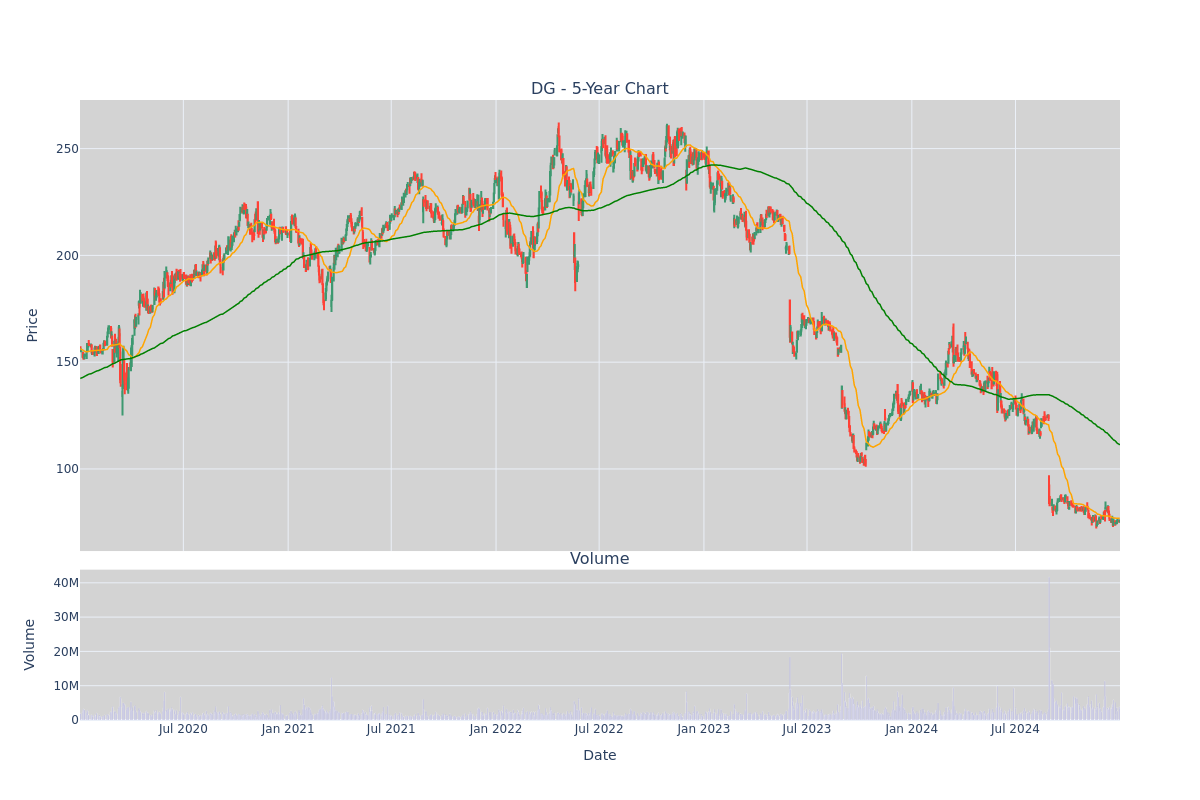This screenshot has width=1200, height=800.
Task: Click the 150 price tick label
Action: pos(67,362)
